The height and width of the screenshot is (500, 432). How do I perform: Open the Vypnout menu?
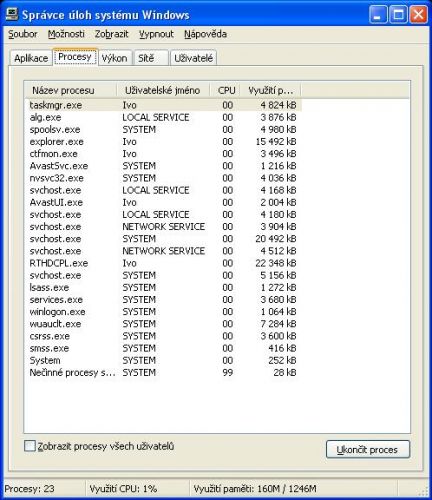tap(156, 34)
